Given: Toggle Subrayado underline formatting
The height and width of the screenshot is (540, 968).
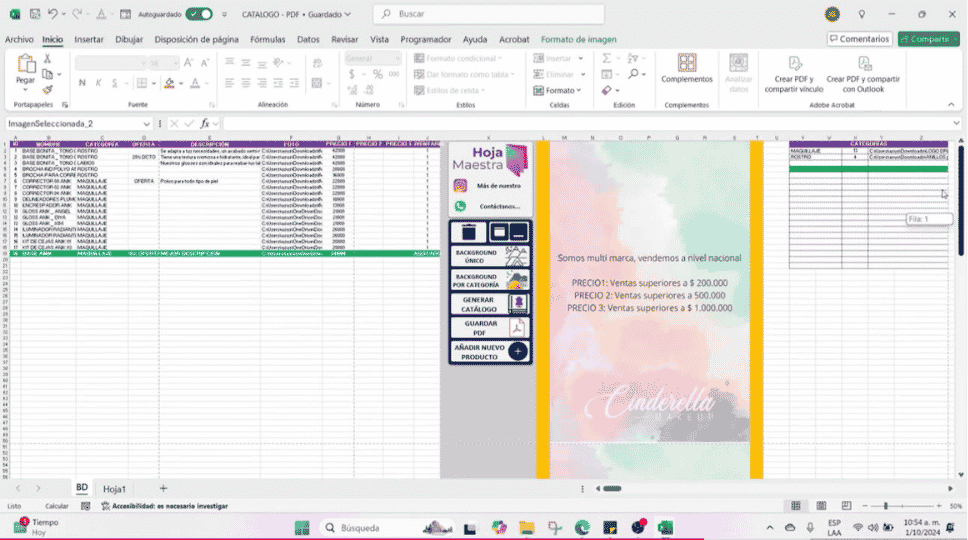Looking at the screenshot, I should click(114, 83).
